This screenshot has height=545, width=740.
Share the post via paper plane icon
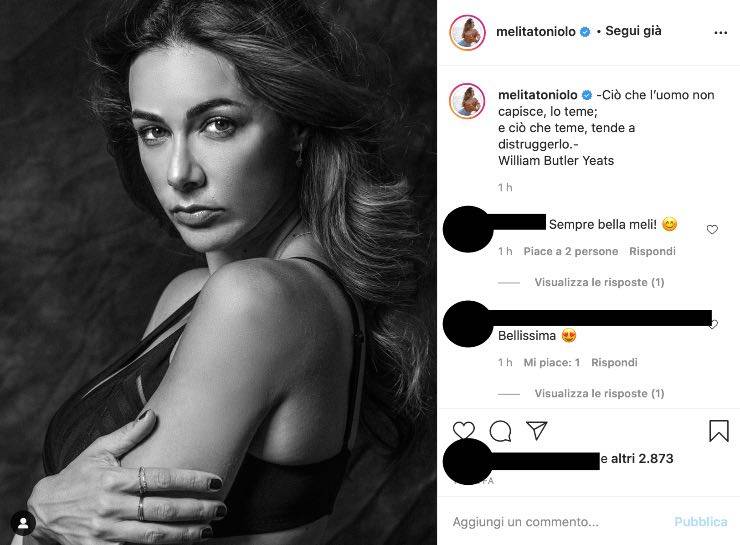[537, 431]
